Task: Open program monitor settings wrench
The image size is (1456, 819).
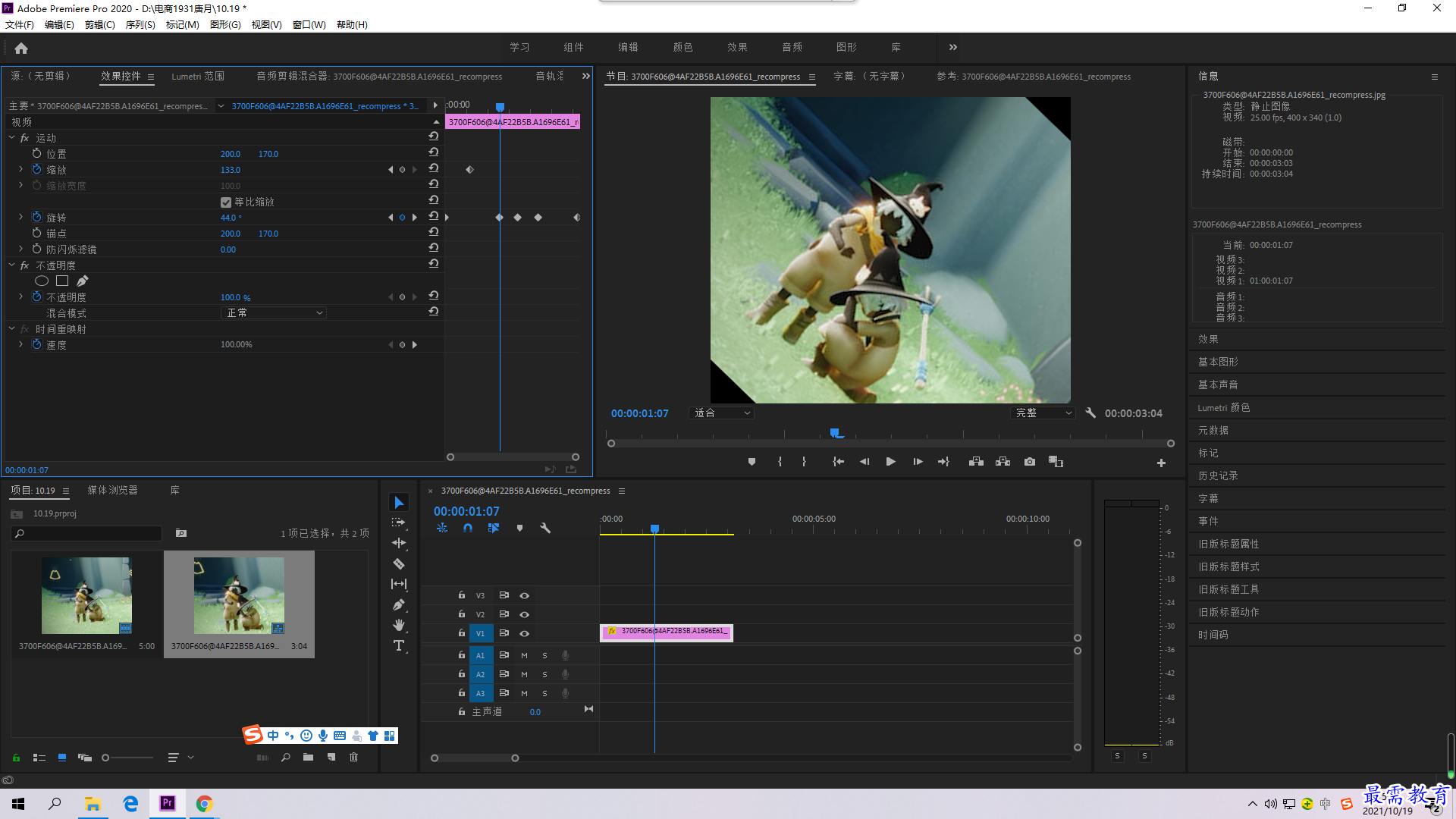Action: (x=1090, y=413)
